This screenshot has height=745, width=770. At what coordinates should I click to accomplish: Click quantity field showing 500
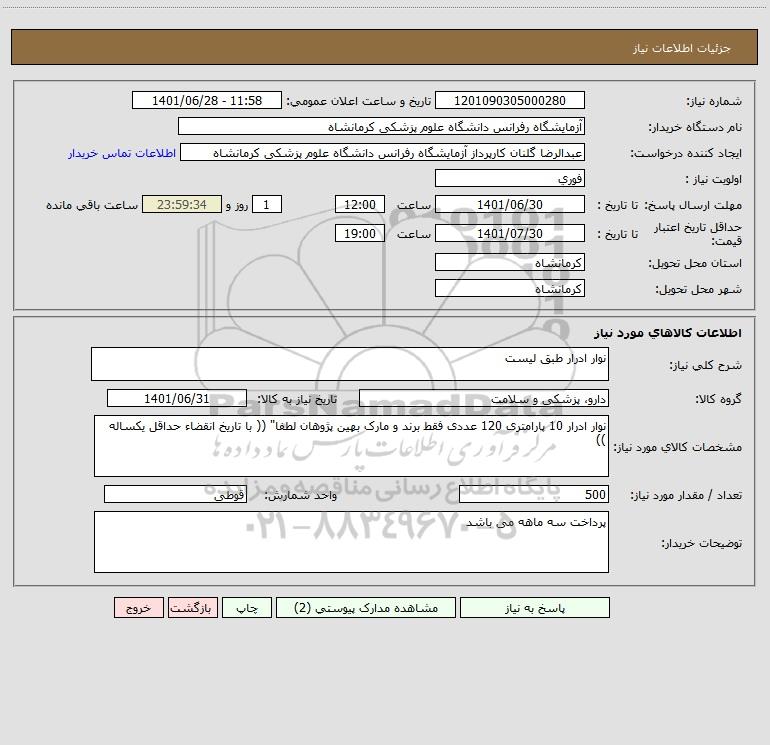coord(534,495)
